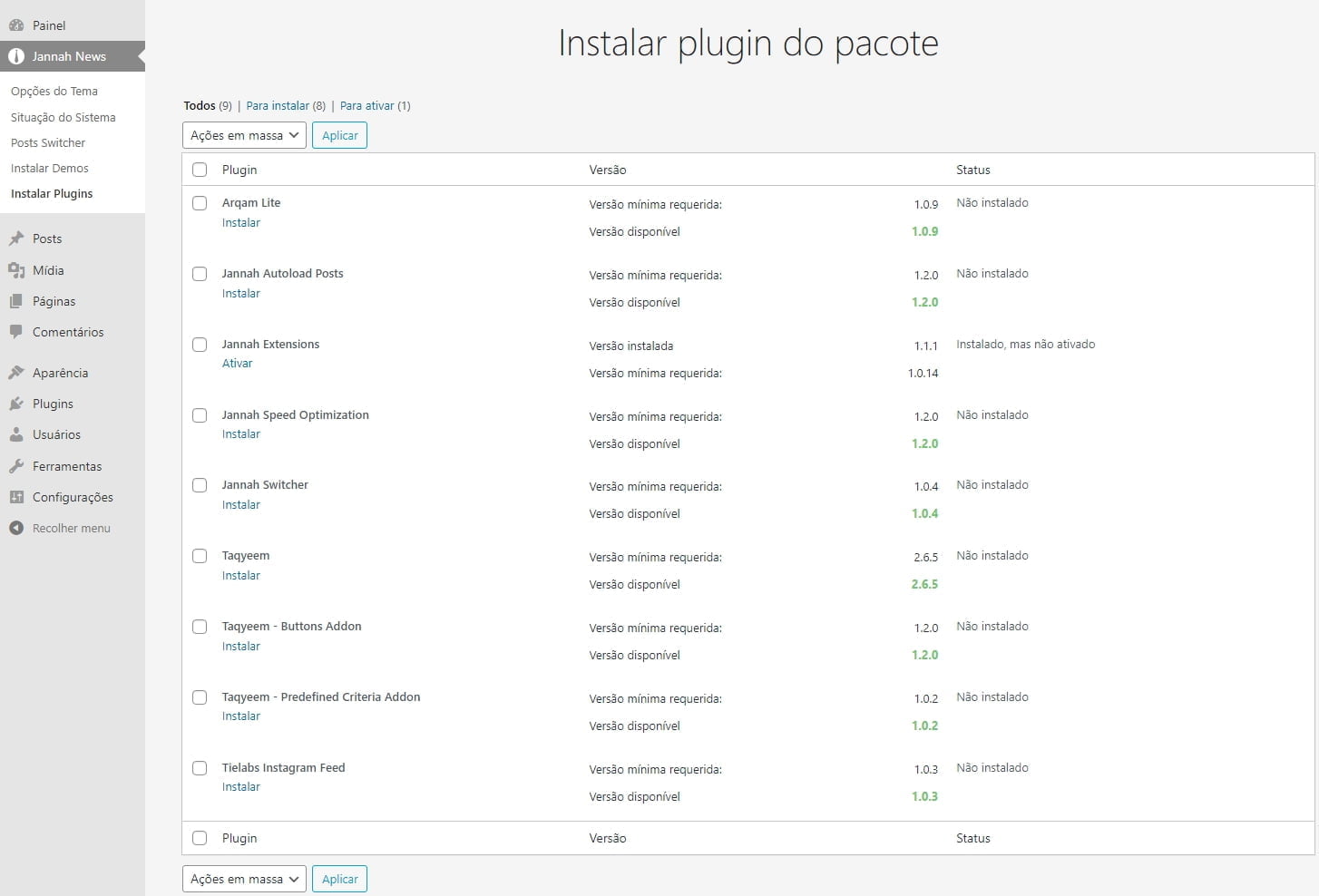
Task: Select all plugins via header checkbox
Action: point(200,170)
